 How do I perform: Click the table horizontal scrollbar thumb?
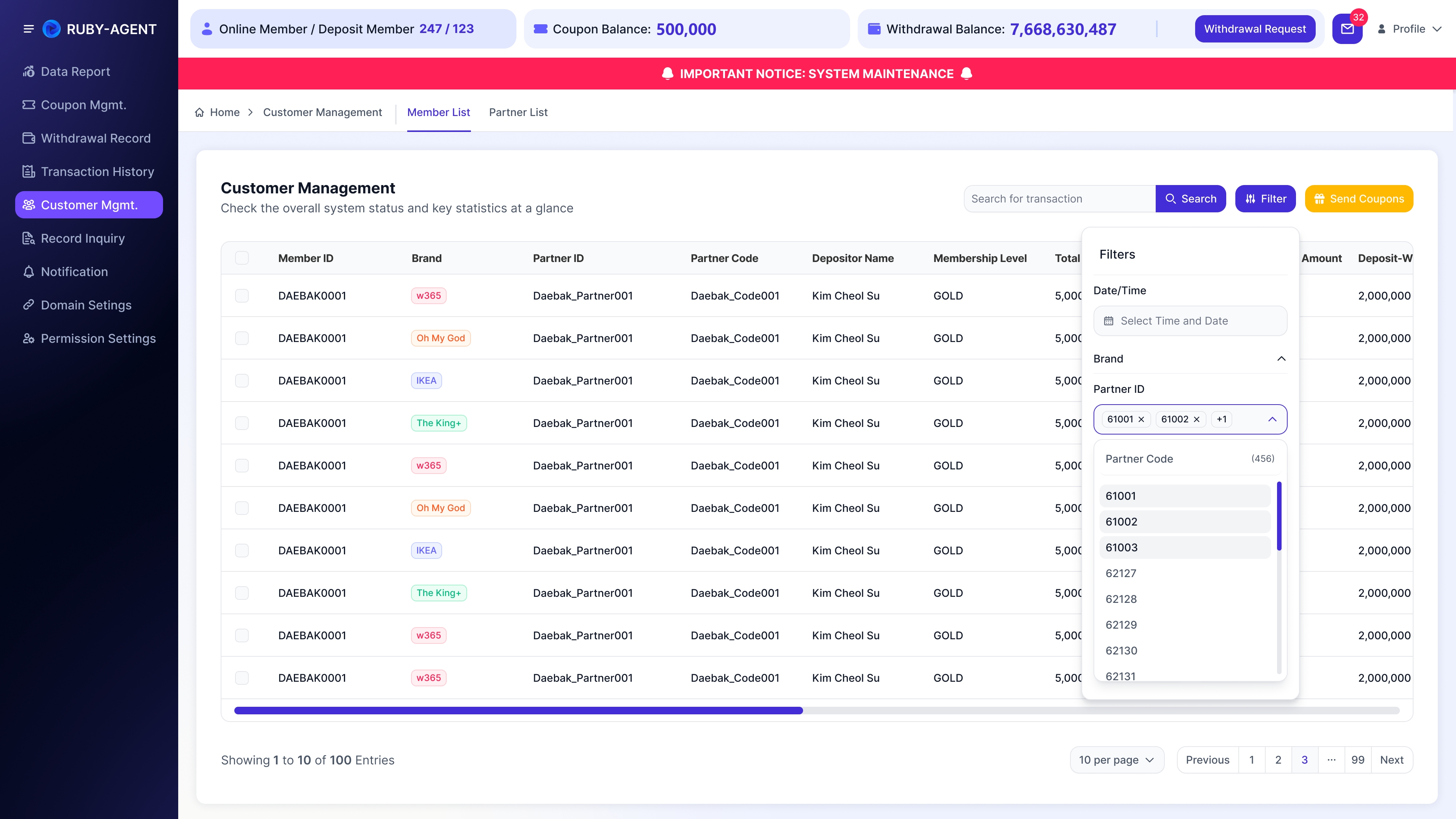tap(518, 711)
